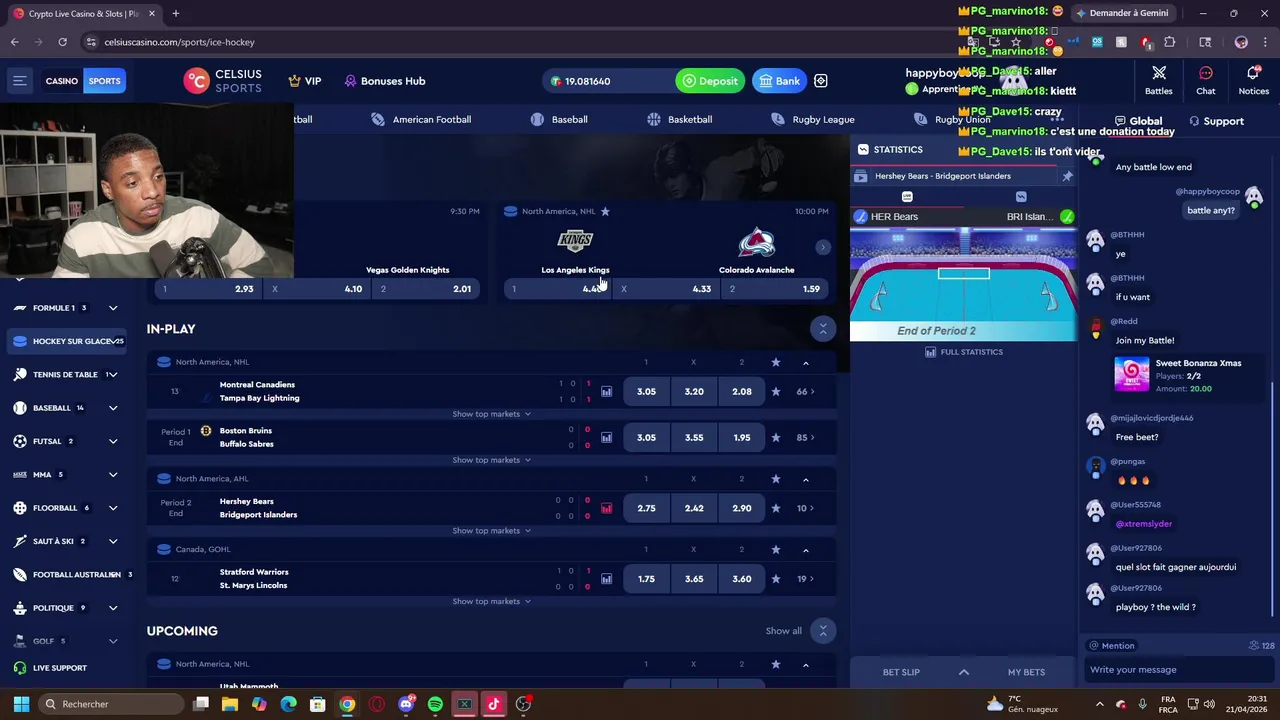Favorite the Canada GOHL league header
Screen dimensions: 1280x720
776,549
